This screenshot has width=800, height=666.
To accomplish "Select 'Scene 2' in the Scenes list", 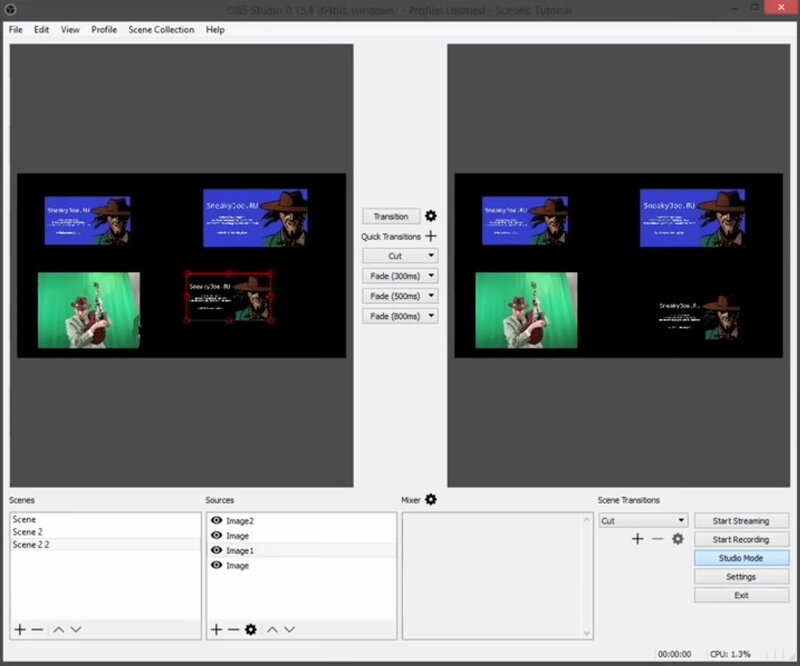I will [105, 532].
